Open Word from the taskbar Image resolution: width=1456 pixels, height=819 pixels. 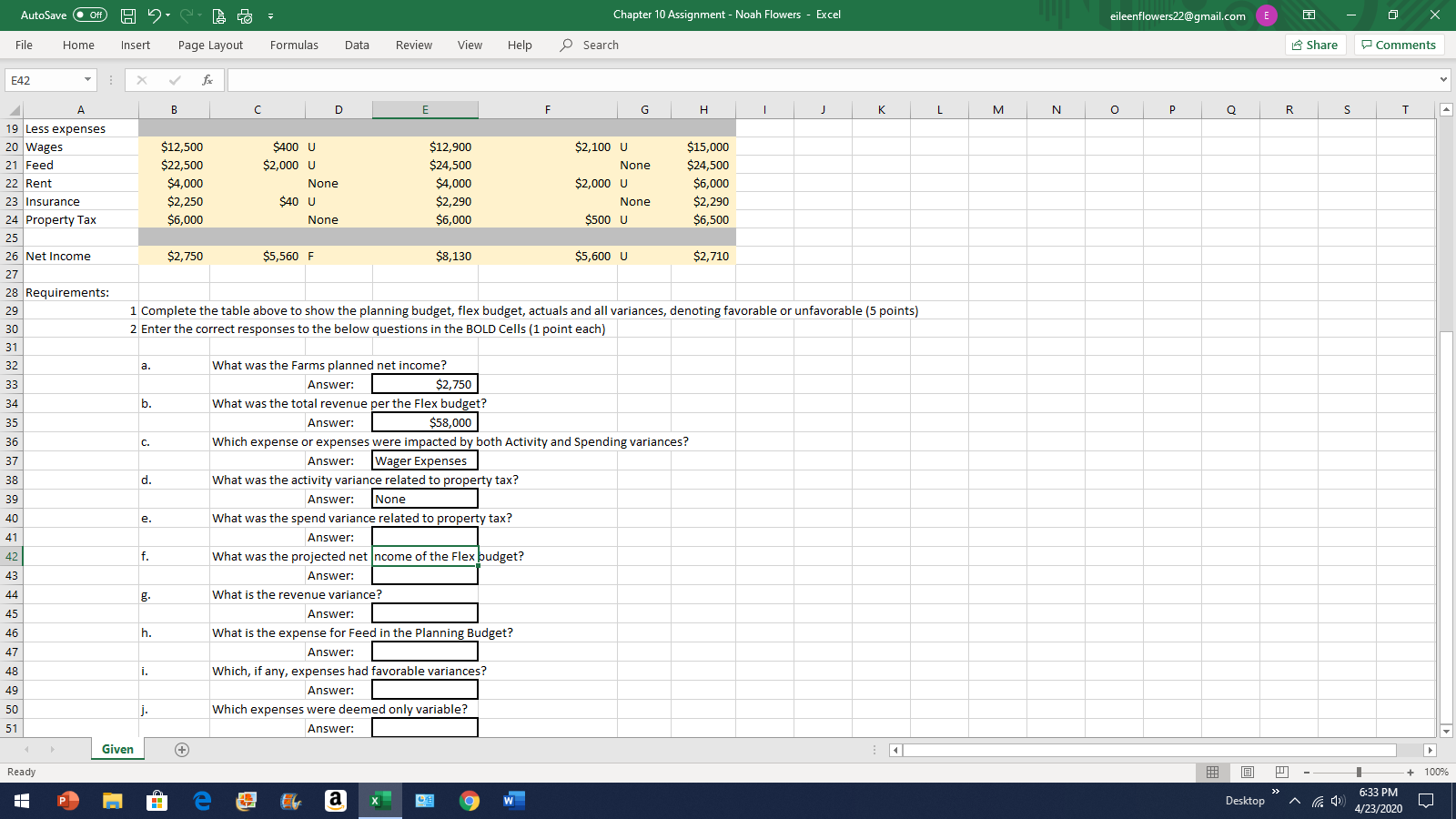513,801
